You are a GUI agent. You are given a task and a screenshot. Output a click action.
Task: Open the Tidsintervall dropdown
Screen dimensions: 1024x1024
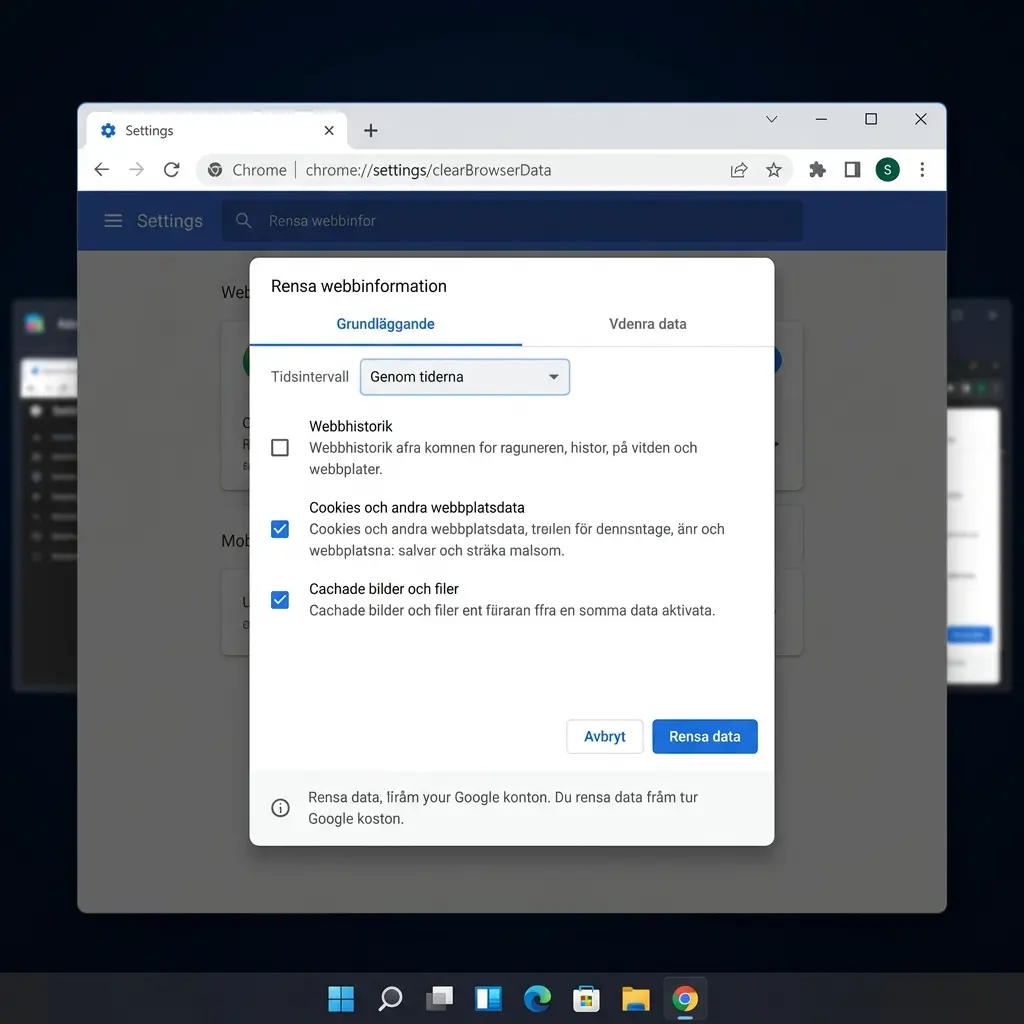point(464,377)
